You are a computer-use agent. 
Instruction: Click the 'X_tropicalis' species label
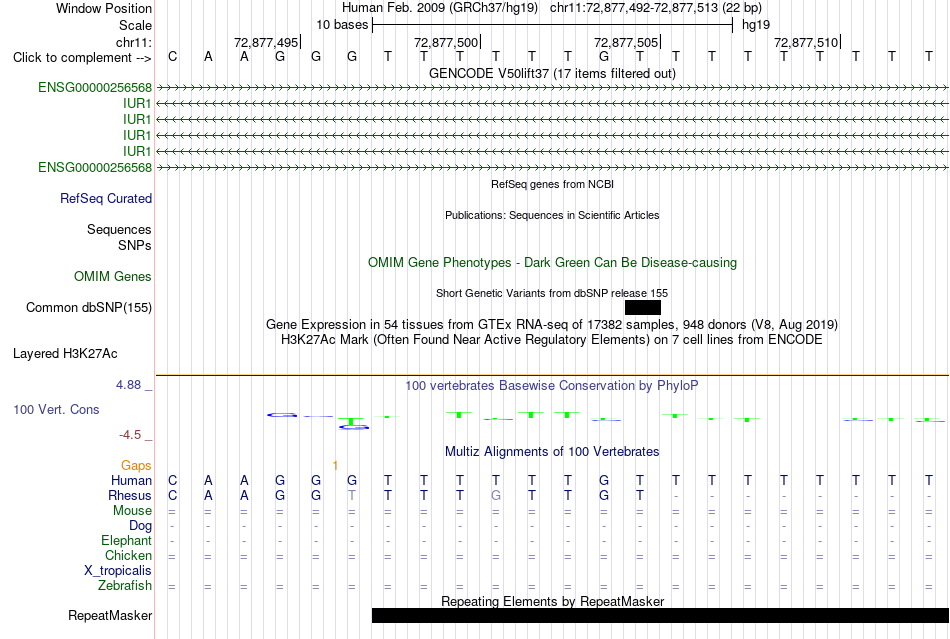pos(118,571)
